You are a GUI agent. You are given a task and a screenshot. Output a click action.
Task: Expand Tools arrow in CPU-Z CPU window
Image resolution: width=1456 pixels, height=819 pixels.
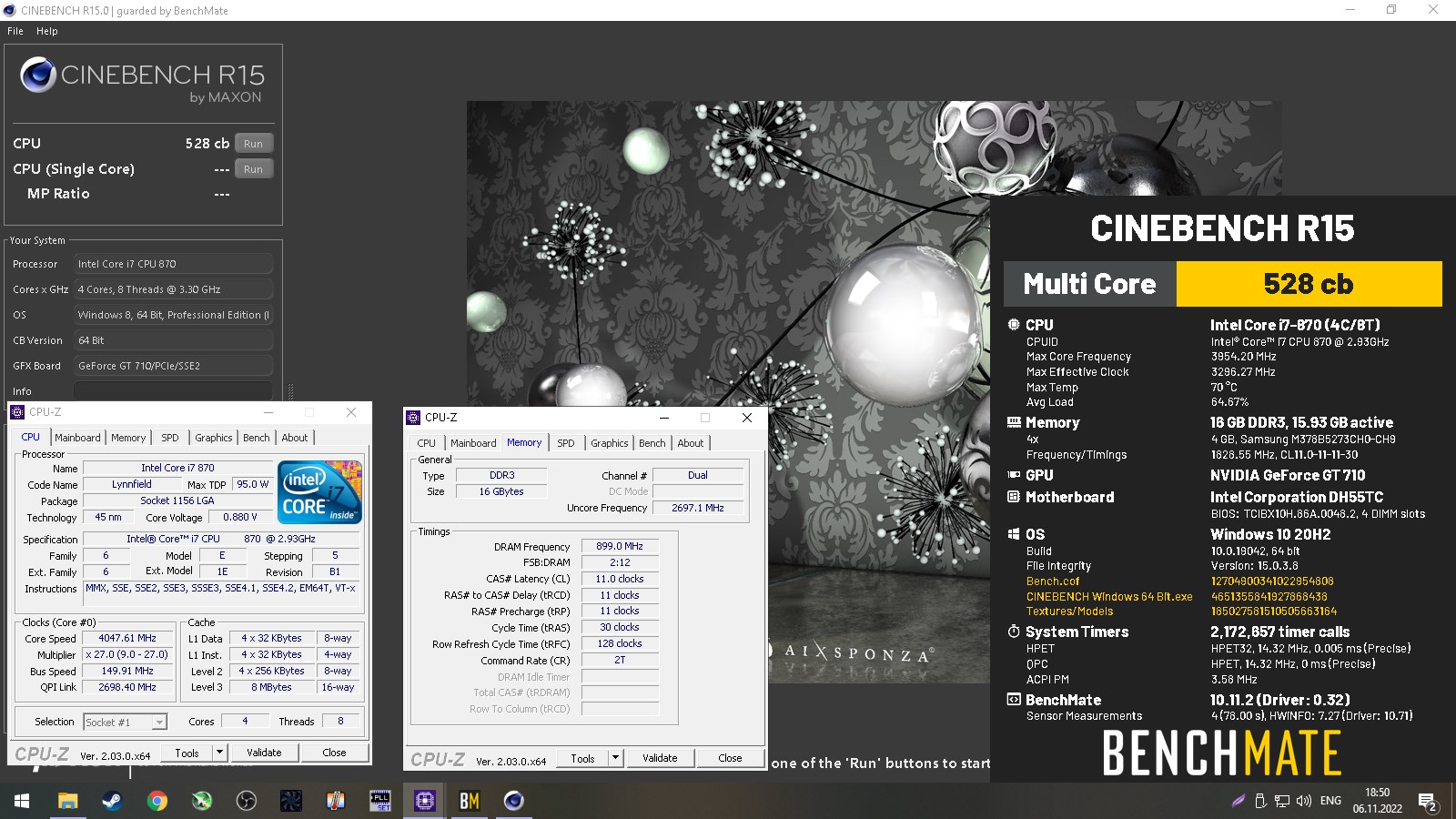tap(219, 753)
